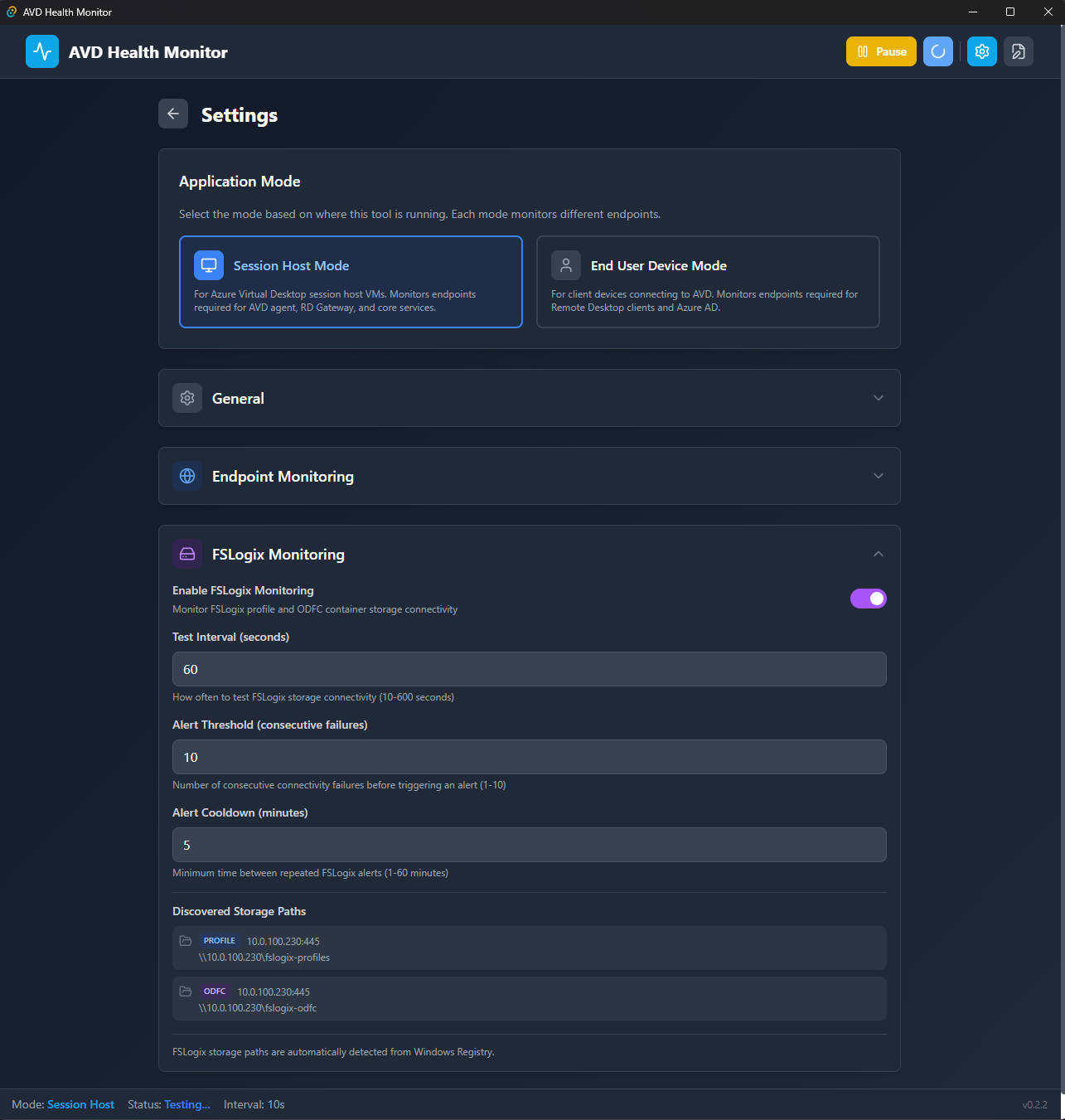Click the globe icon beside Endpoint Monitoring
The image size is (1065, 1120).
click(x=187, y=475)
